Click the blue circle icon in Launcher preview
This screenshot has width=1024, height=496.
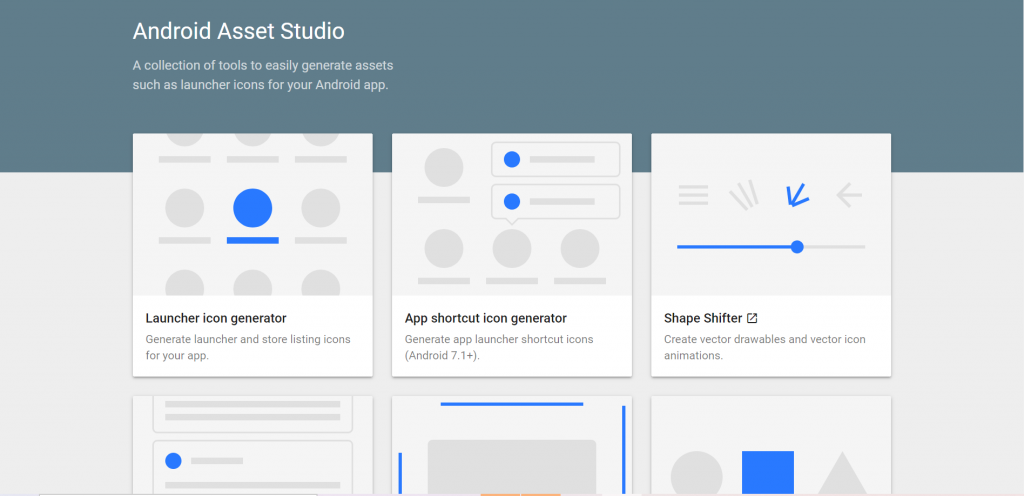point(253,208)
